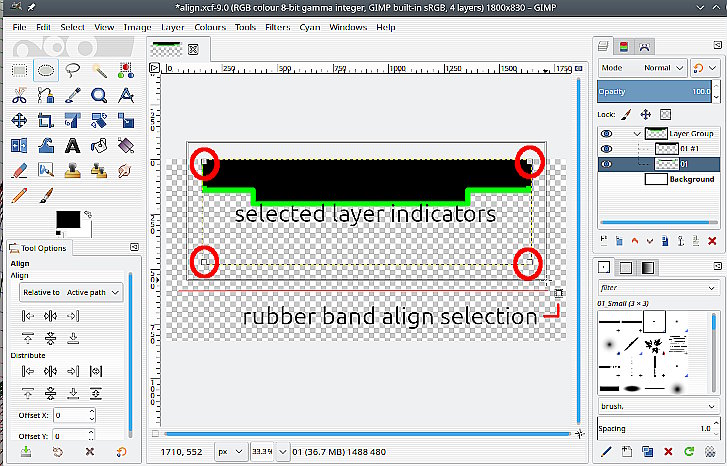The height and width of the screenshot is (466, 727).
Task: Refresh the brushes list
Action: 689,451
